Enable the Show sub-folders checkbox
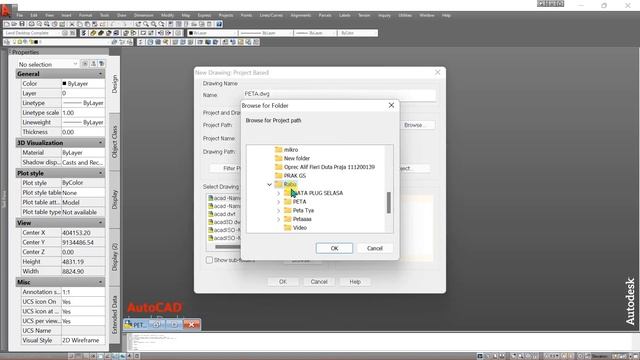The height and width of the screenshot is (360, 640). pyautogui.click(x=209, y=260)
